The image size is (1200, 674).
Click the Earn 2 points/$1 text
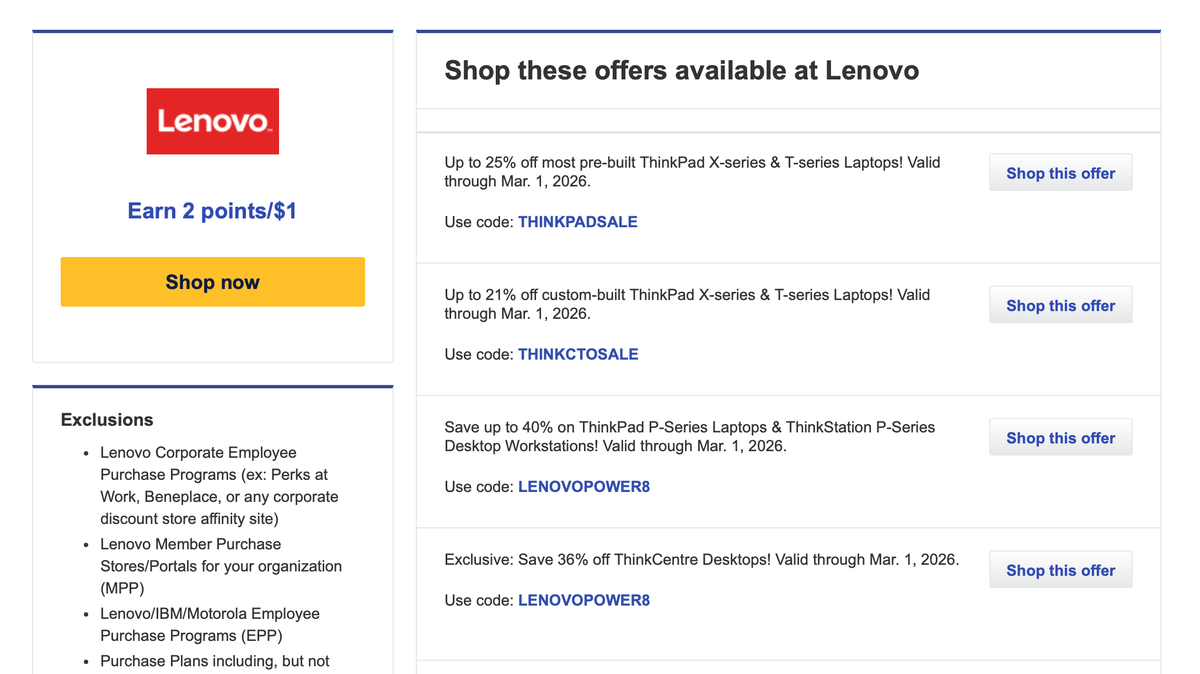click(212, 210)
